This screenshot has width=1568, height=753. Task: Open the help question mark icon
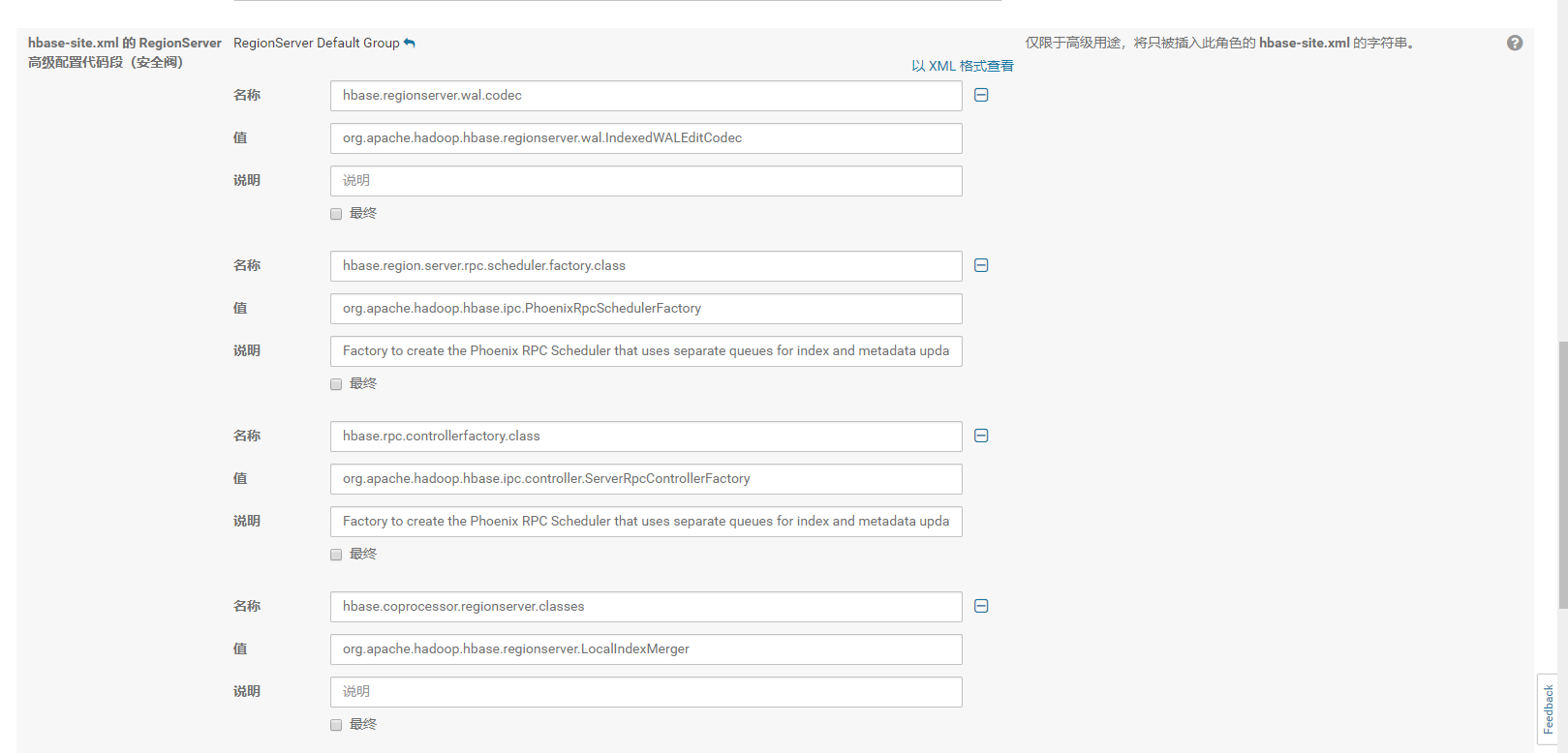coord(1515,43)
